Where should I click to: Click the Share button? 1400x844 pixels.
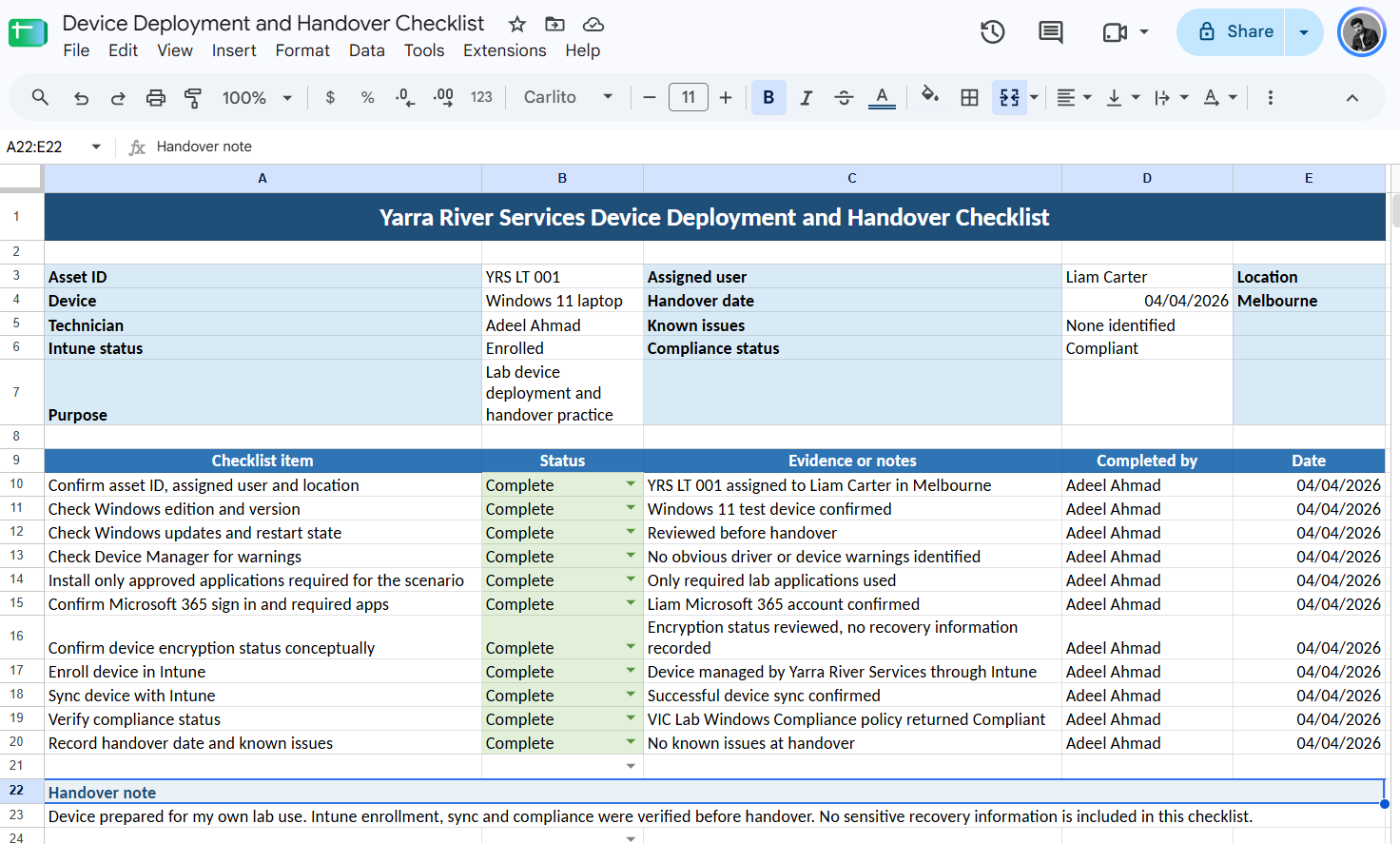tap(1231, 32)
